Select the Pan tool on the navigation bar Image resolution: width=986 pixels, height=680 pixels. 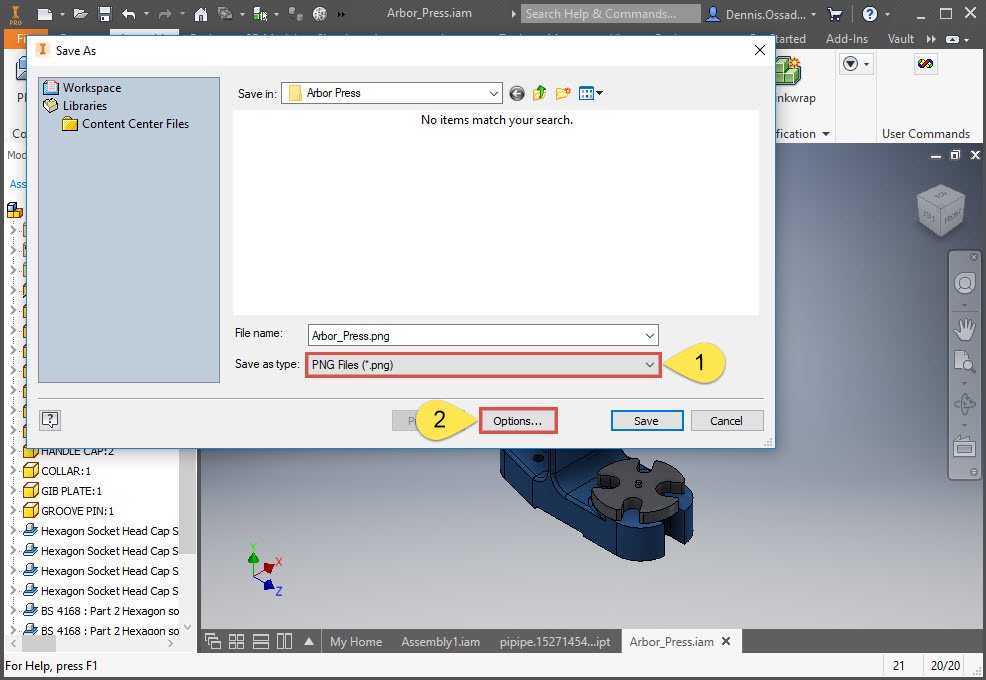click(x=964, y=329)
